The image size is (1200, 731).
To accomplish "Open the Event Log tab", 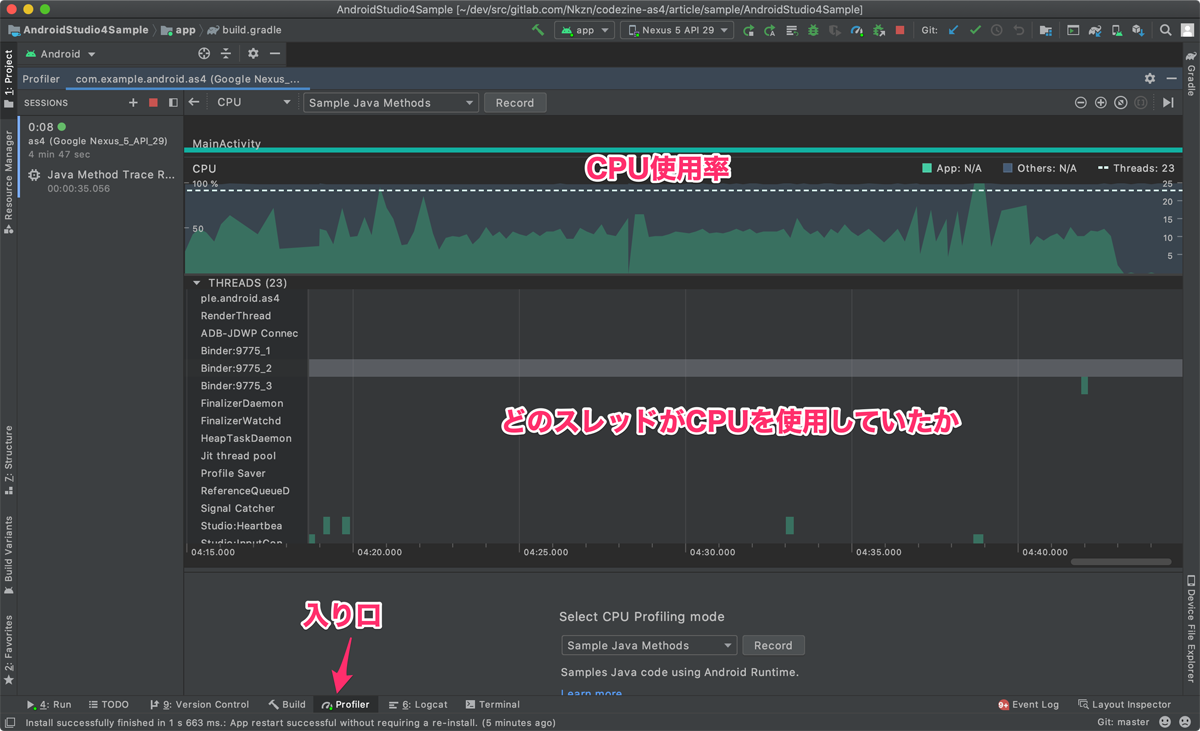I will (x=1028, y=704).
